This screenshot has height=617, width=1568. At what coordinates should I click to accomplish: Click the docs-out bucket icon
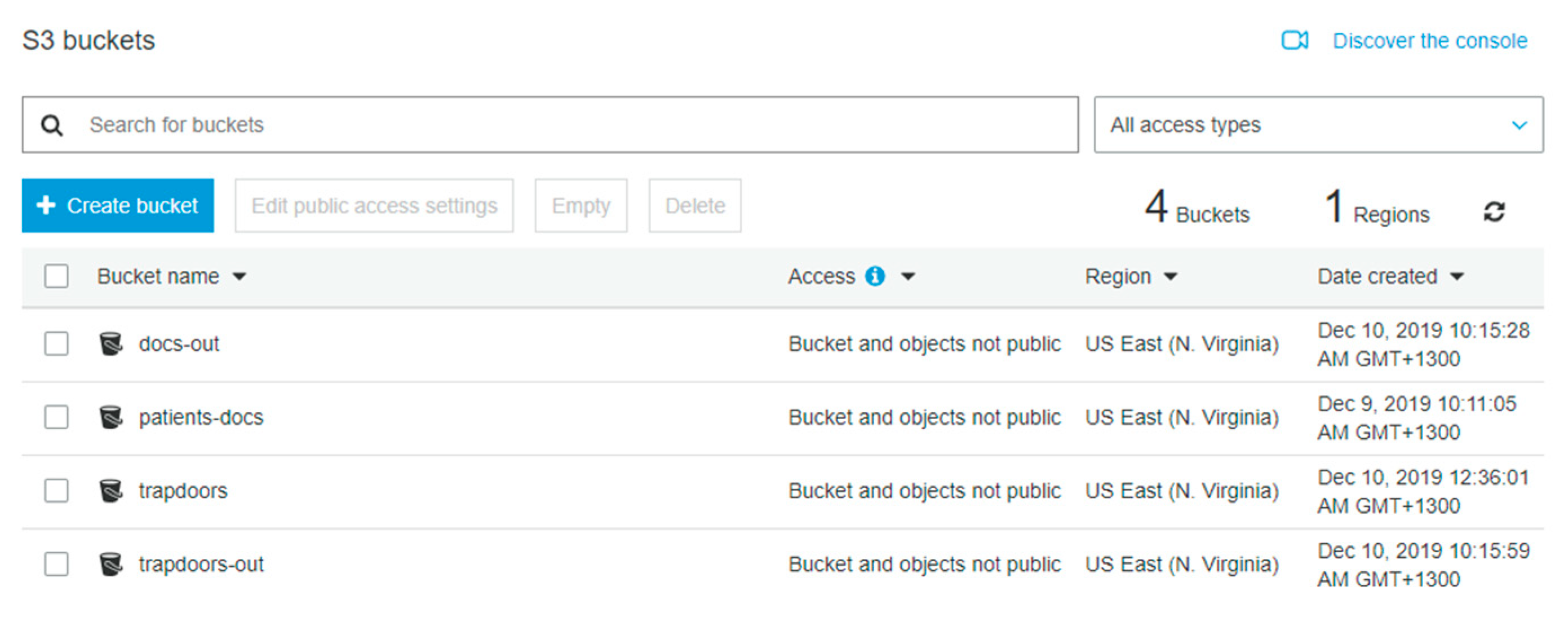coord(111,343)
